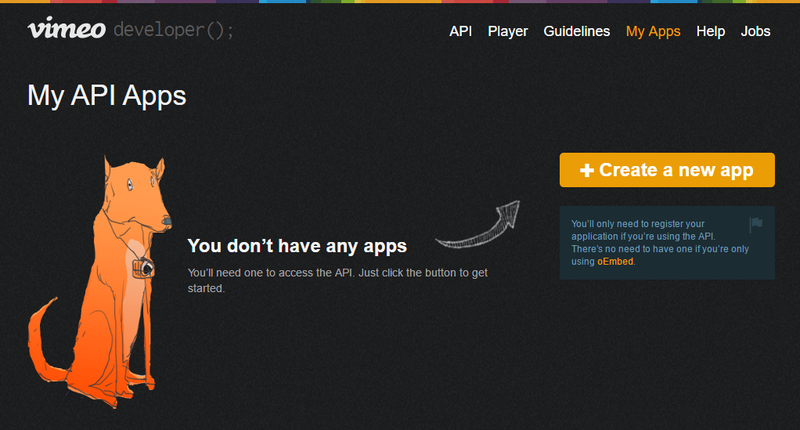Click text "You'll only need to register your"
Viewport: 800px width, 430px height.
638,224
